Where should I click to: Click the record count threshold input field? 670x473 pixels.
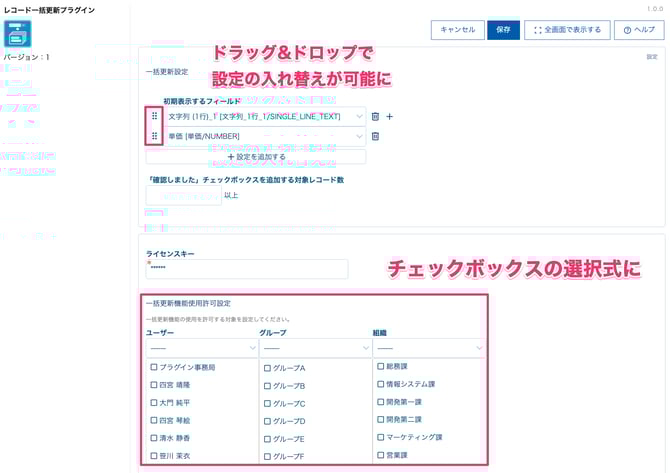[183, 195]
